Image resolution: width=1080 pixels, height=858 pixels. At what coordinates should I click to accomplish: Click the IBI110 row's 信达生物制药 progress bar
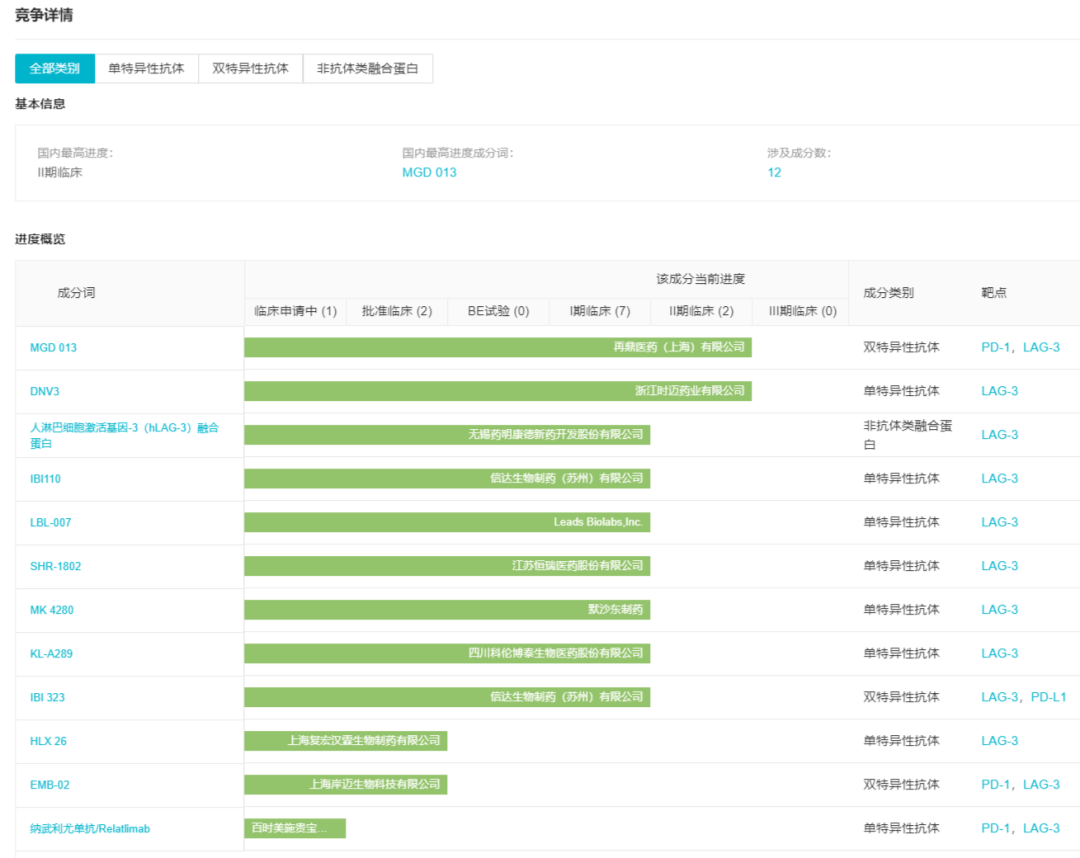[447, 479]
